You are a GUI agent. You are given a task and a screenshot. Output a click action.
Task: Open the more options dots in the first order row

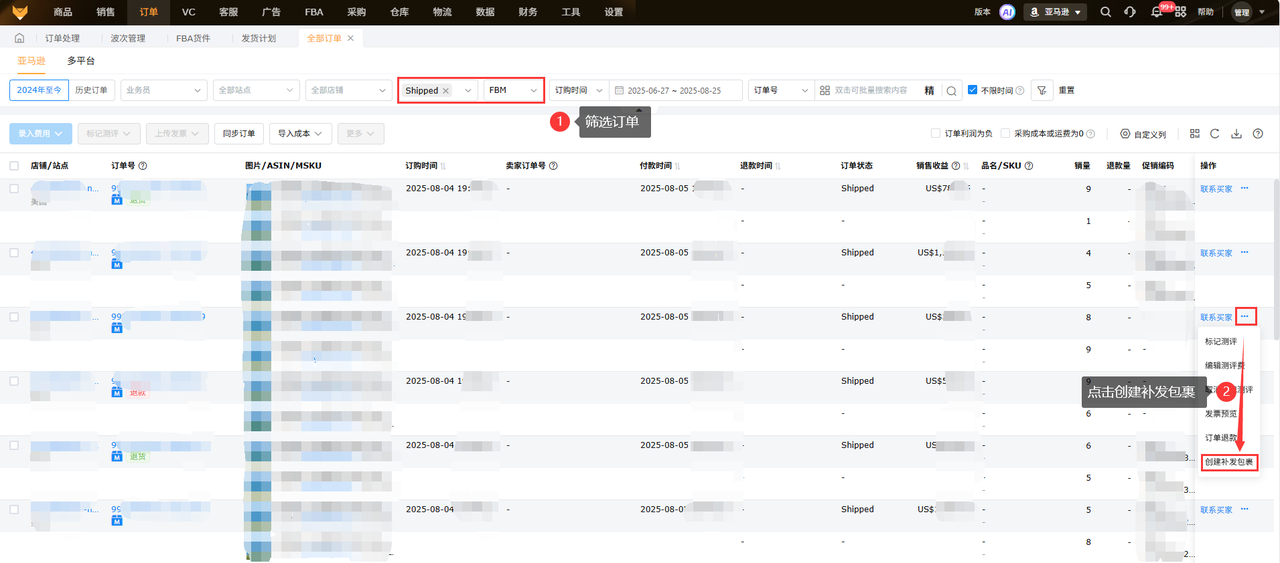tap(1245, 188)
